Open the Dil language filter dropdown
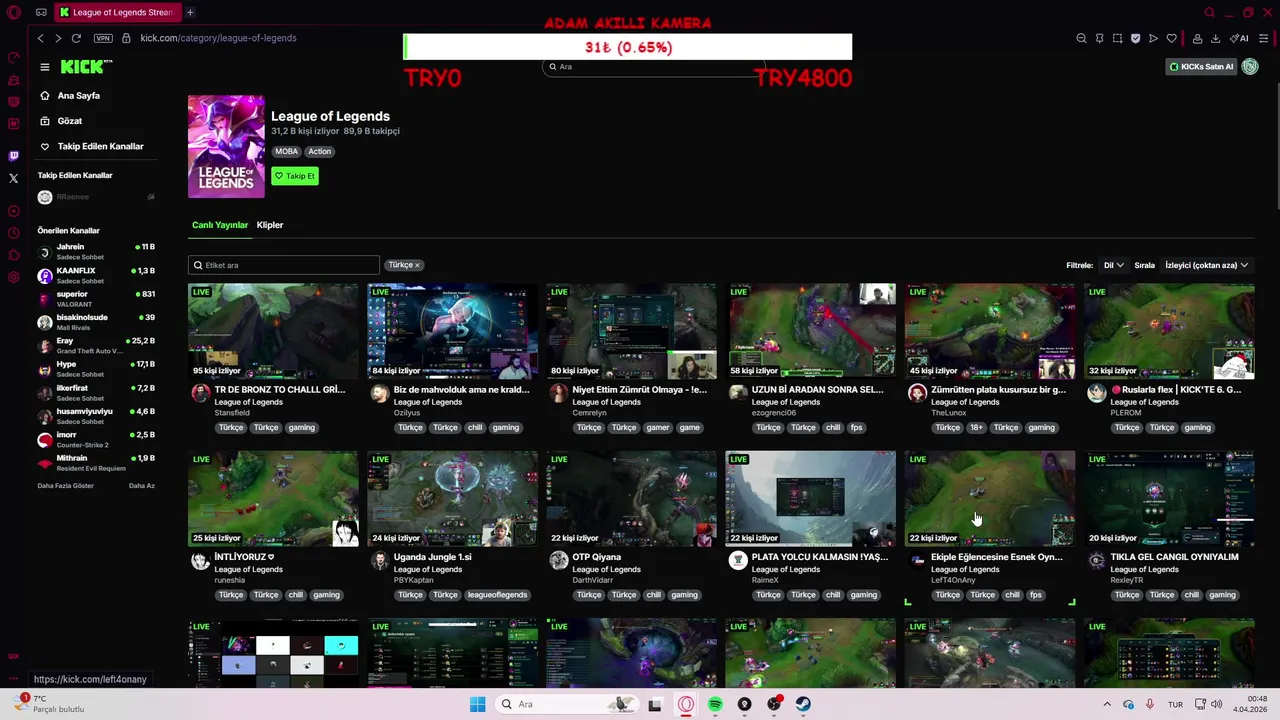Screen dimensions: 1280x720 [x=1113, y=265]
